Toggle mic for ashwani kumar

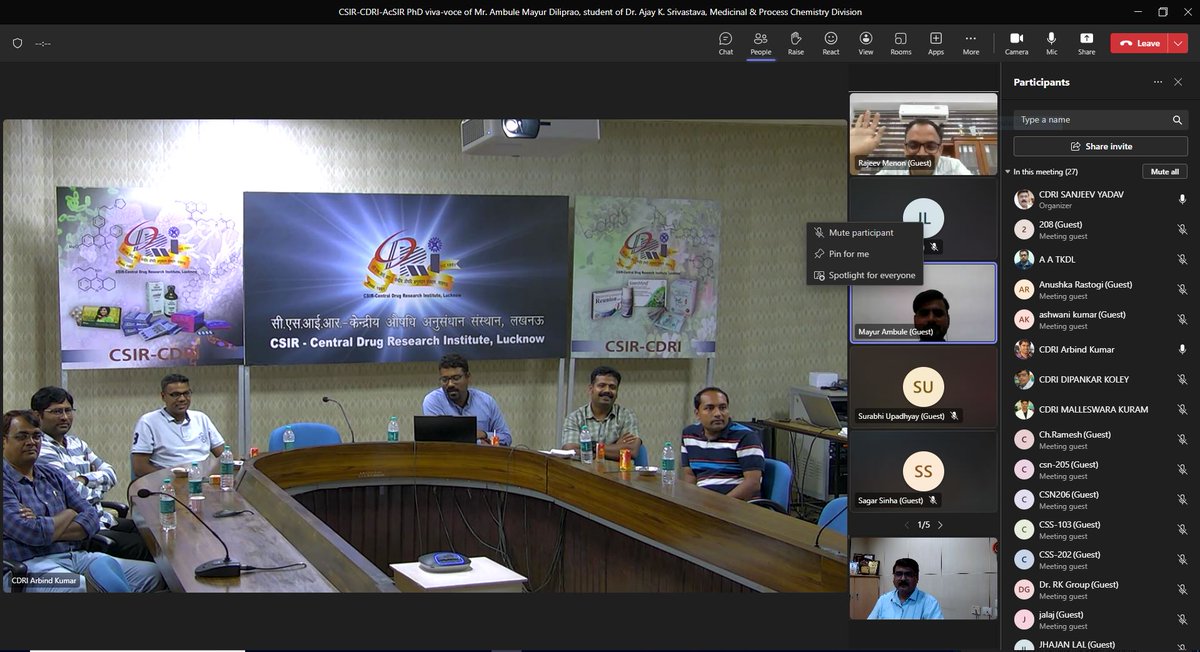1182,320
